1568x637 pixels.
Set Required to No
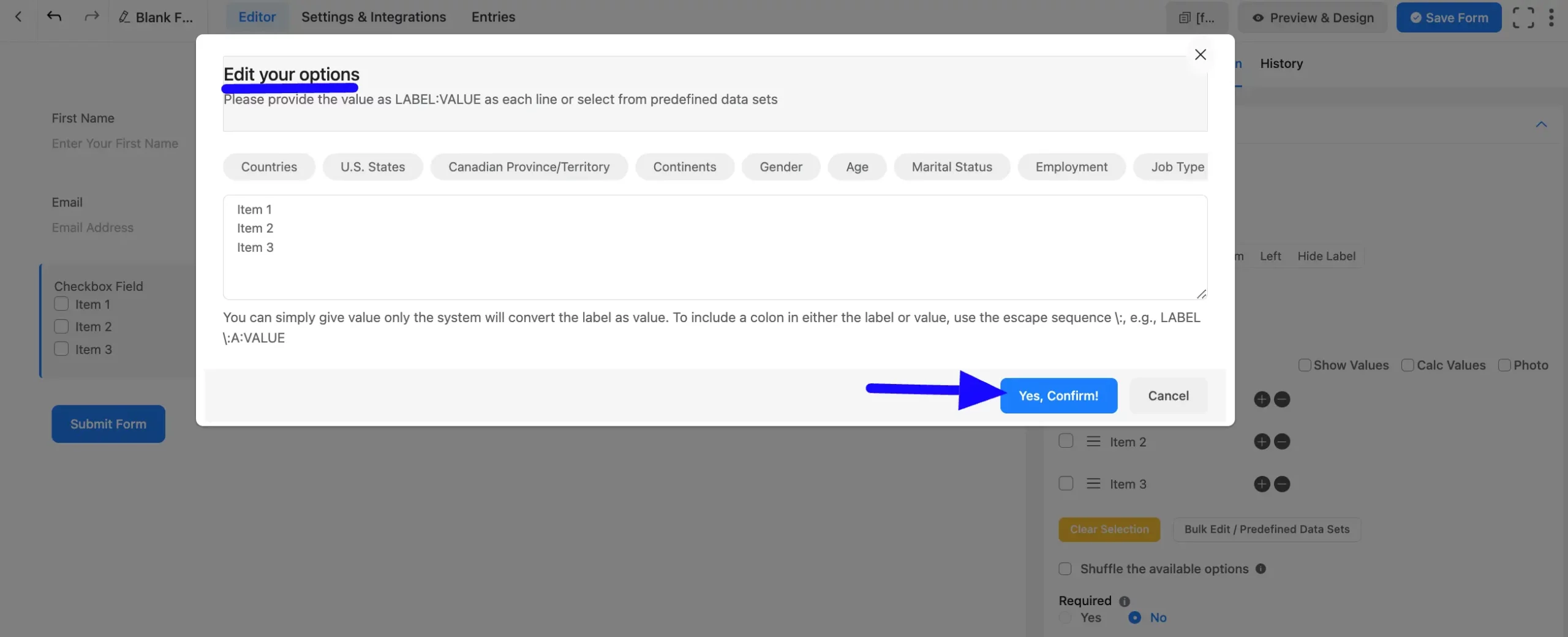pos(1135,617)
